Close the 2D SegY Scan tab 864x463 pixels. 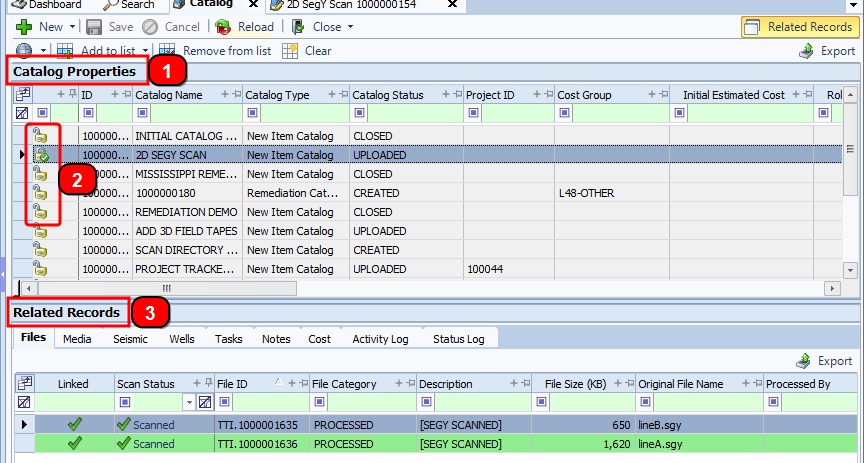(452, 4)
